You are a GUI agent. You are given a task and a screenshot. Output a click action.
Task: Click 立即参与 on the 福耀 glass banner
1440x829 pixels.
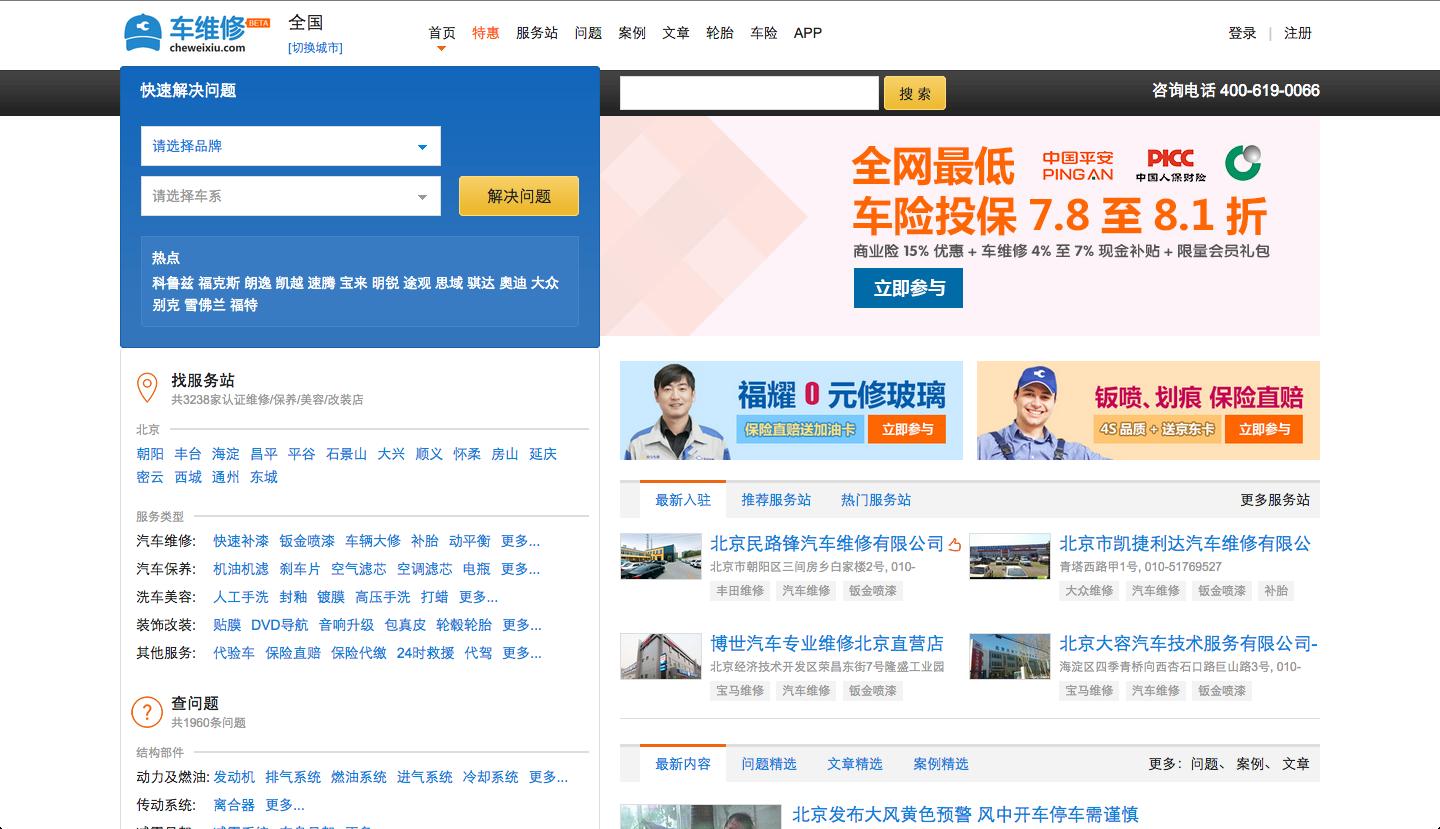pyautogui.click(x=908, y=429)
